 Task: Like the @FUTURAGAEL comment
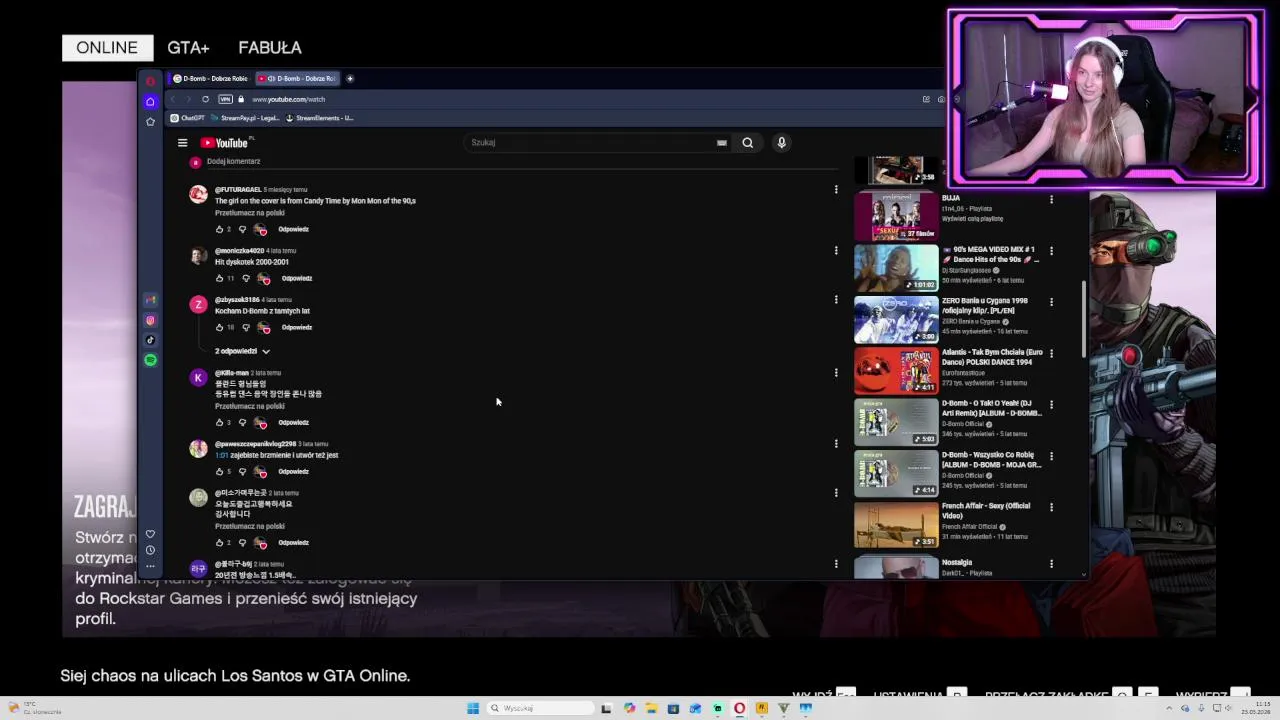(219, 229)
